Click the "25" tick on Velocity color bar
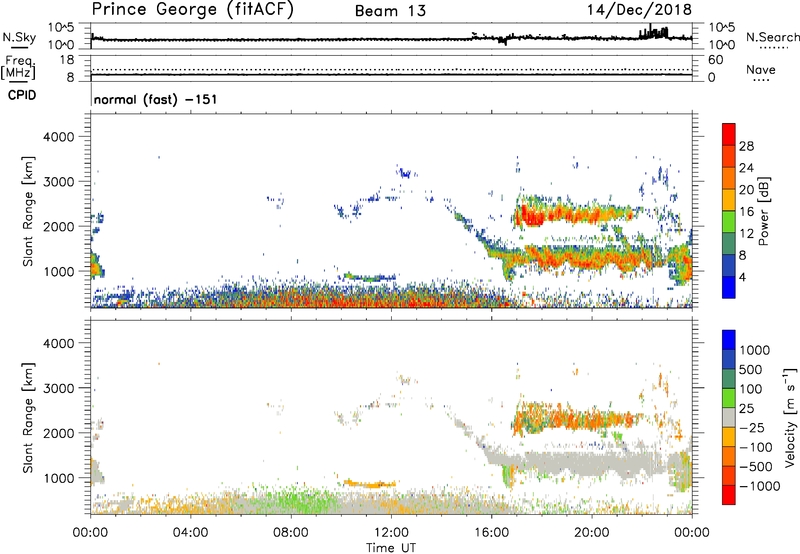The height and width of the screenshot is (554, 800). click(x=746, y=409)
